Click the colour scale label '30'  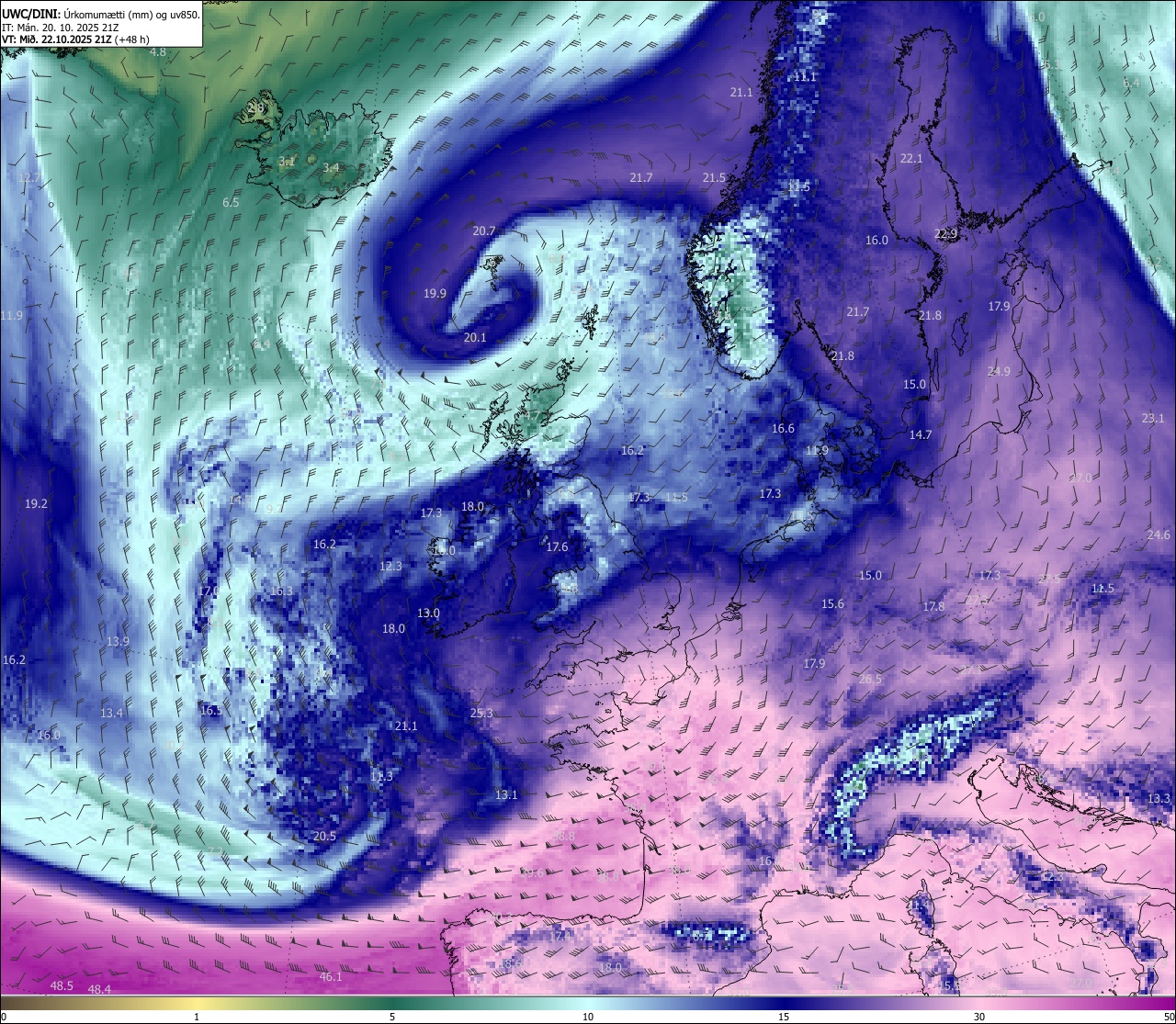tap(979, 1017)
